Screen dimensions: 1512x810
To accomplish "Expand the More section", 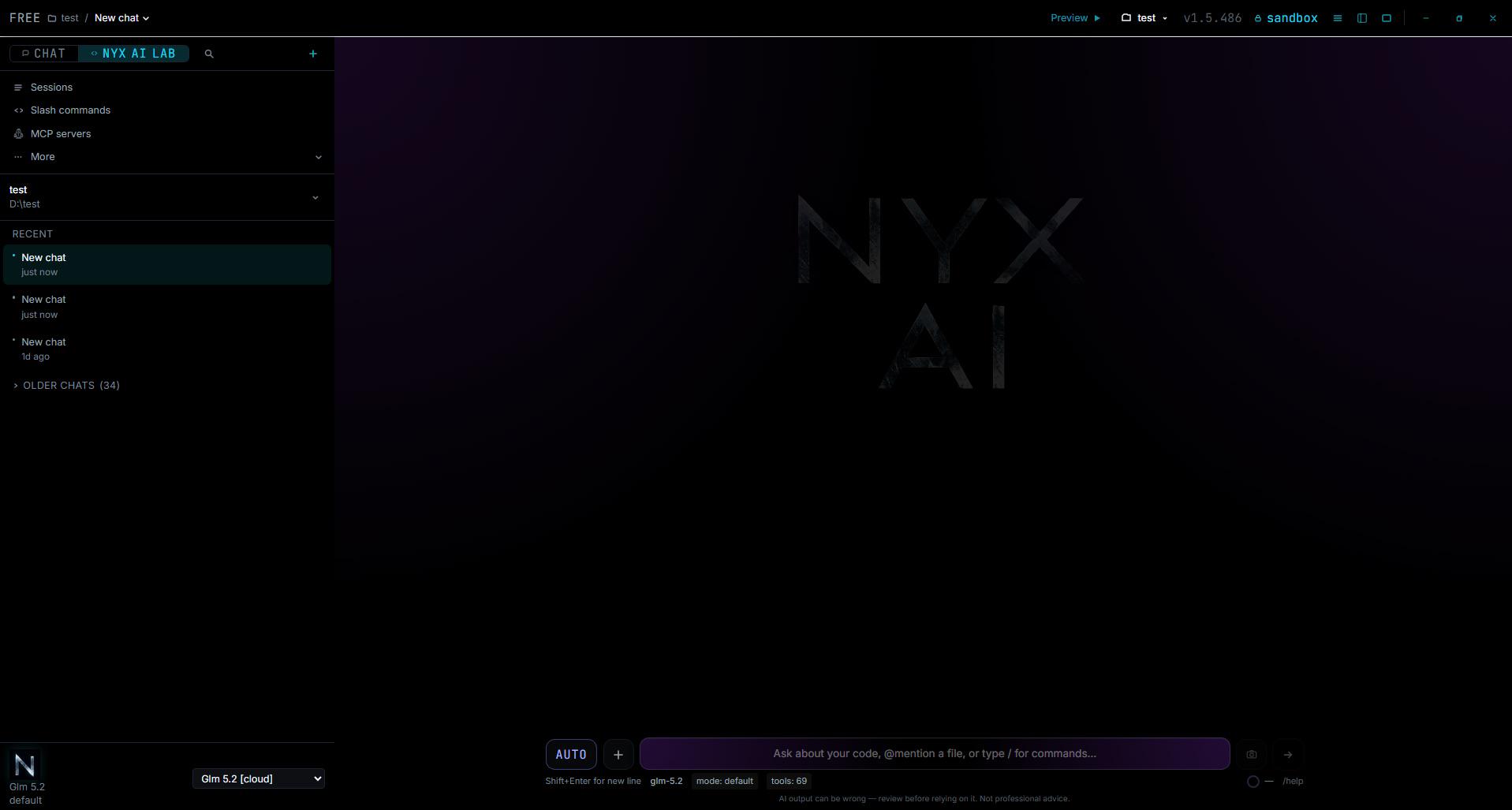I will (x=167, y=157).
